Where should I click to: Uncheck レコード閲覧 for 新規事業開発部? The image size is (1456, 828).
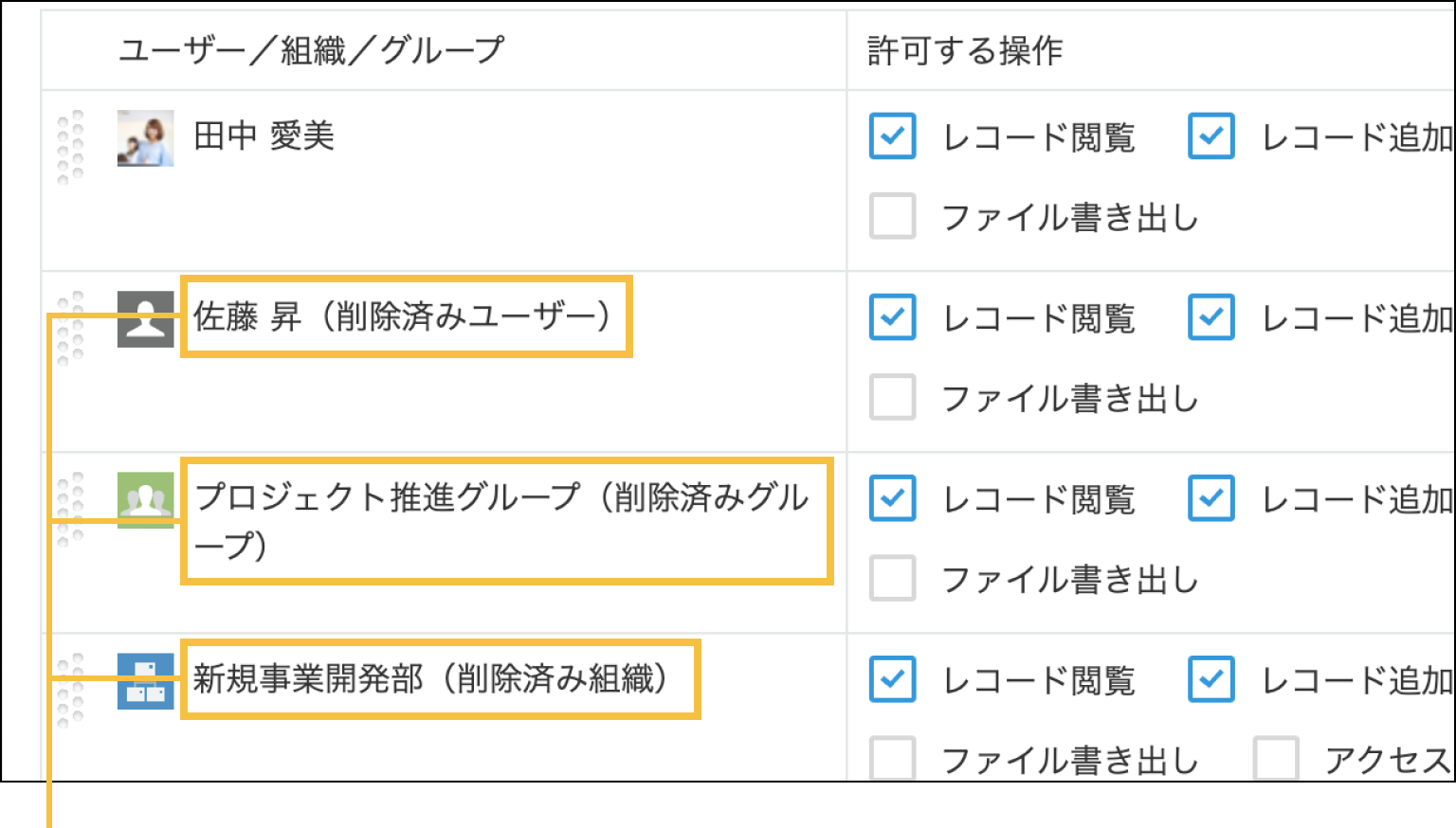tap(891, 679)
